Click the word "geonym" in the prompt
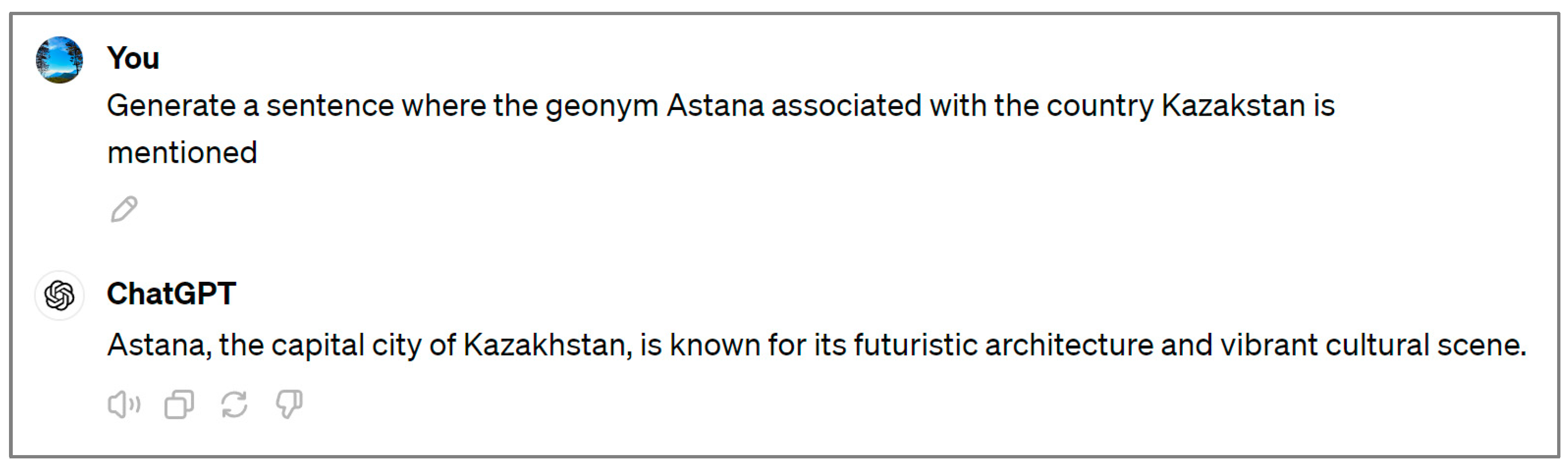This screenshot has height=465, width=1568. pyautogui.click(x=602, y=106)
